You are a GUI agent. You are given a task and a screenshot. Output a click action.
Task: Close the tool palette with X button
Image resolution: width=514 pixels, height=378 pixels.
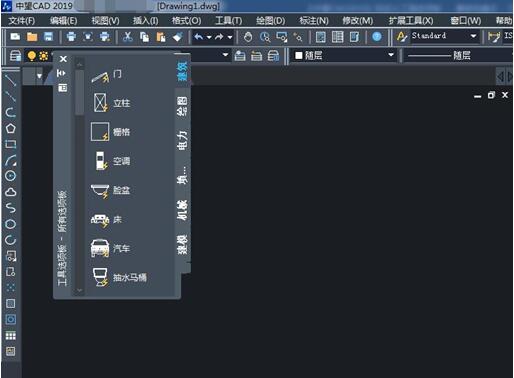tap(63, 59)
